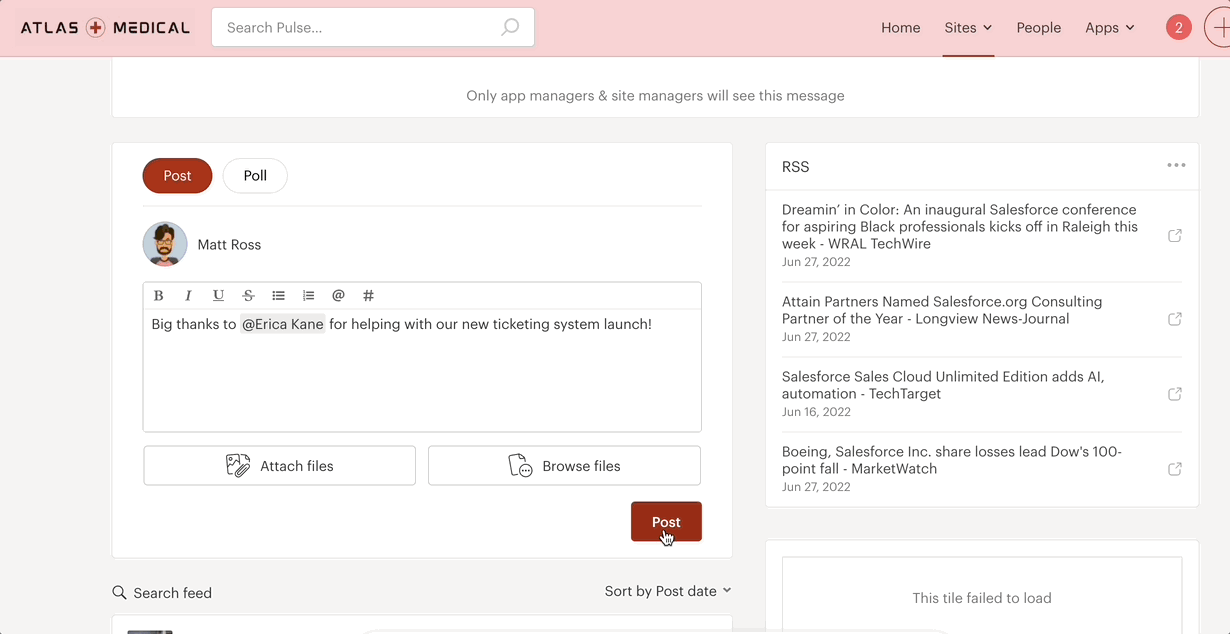Screen dimensions: 1230x634
Task: Toggle bold formatting in the post editor
Action: tap(158, 295)
